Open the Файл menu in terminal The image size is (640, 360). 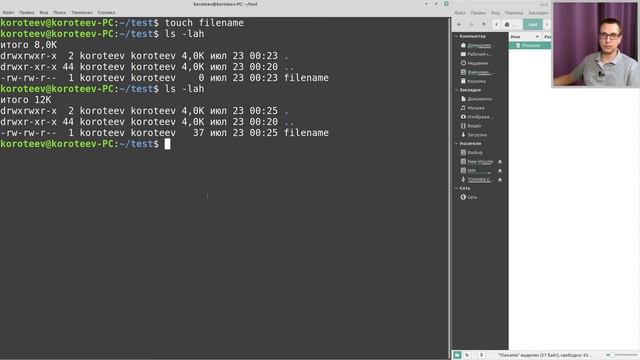(8, 13)
